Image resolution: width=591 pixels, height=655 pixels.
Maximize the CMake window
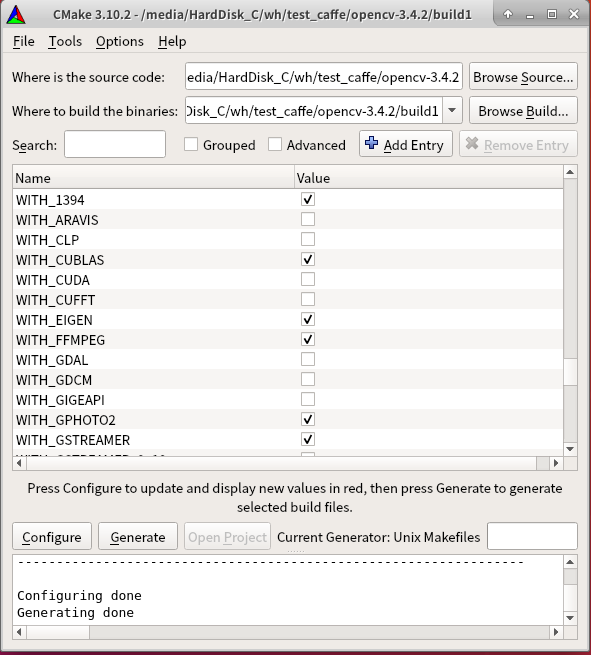coord(552,14)
